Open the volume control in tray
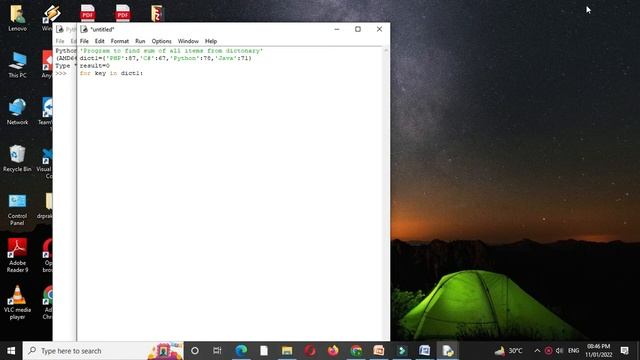Image resolution: width=640 pixels, height=360 pixels. click(560, 351)
